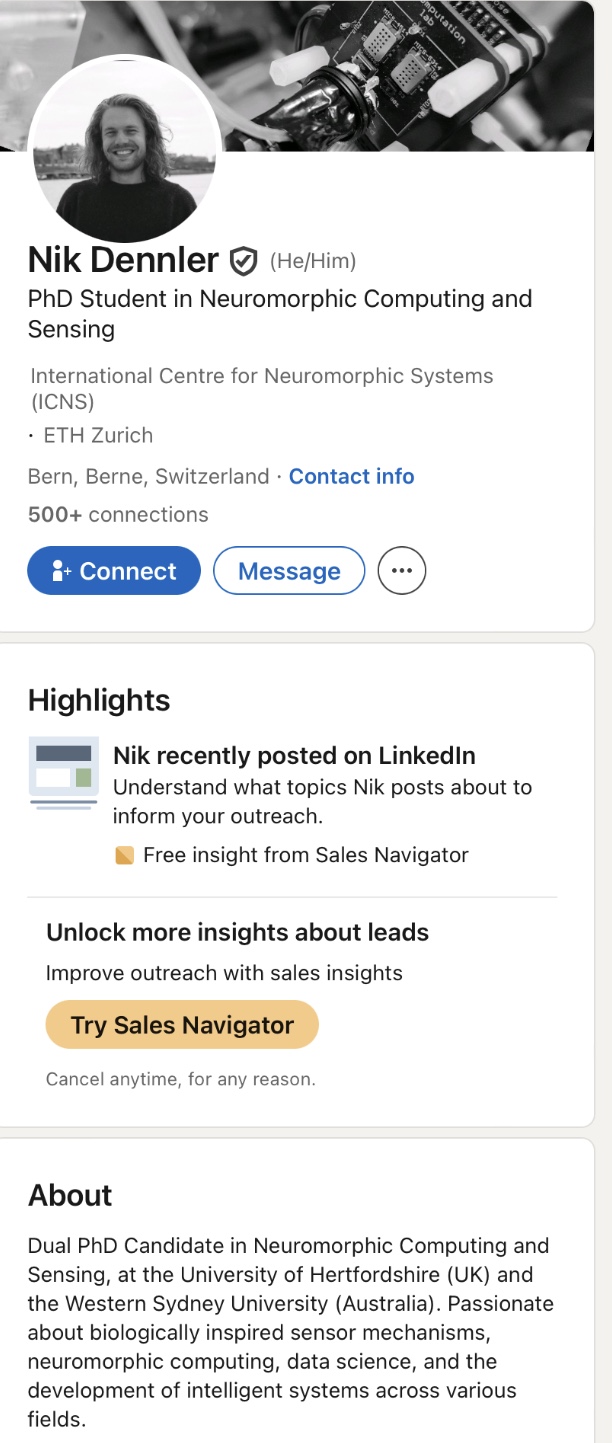Image resolution: width=612 pixels, height=1443 pixels.
Task: Click 'Unlock more insights about leads' heading
Action: click(x=238, y=932)
